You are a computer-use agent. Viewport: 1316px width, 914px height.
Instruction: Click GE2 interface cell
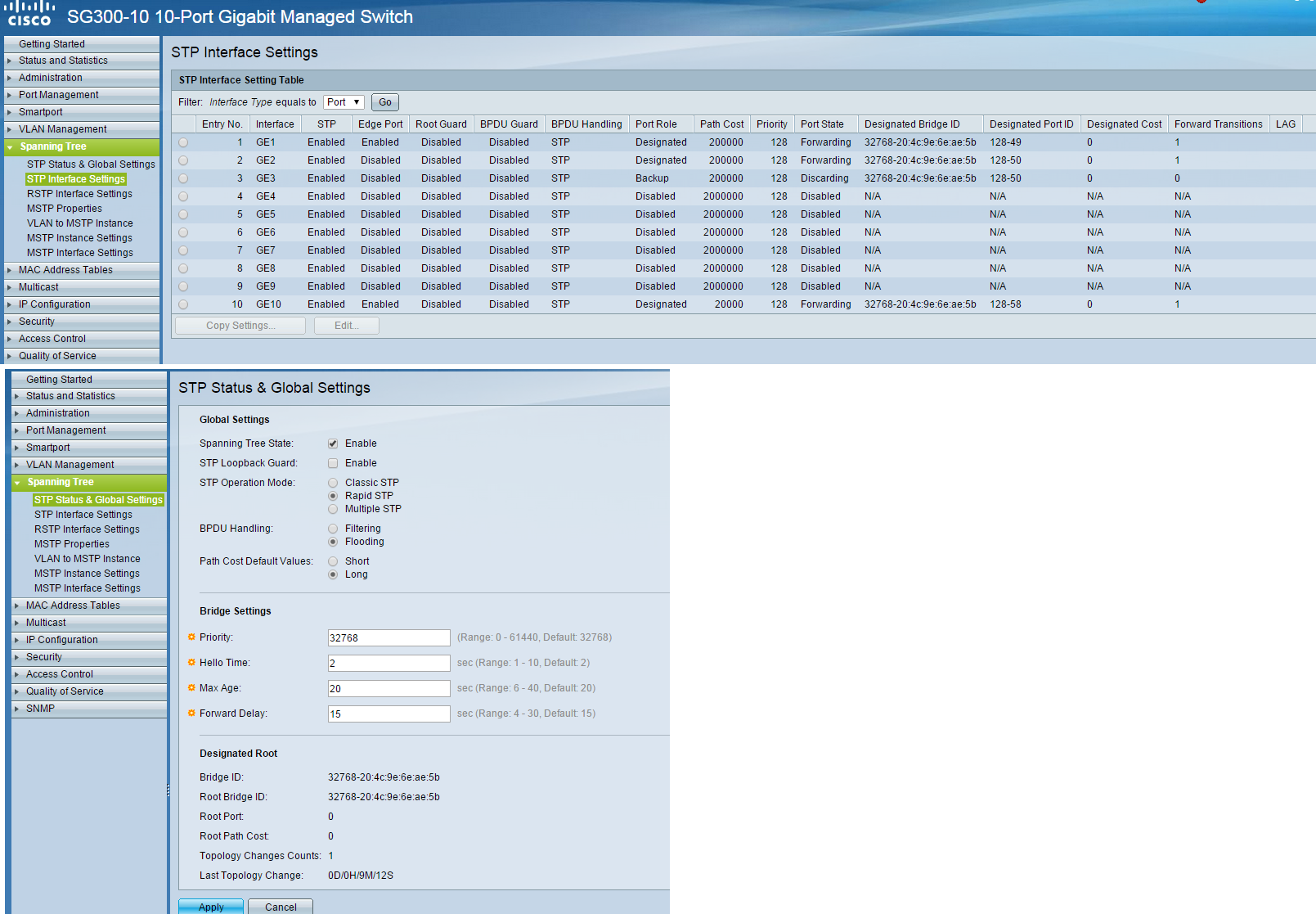click(x=266, y=160)
